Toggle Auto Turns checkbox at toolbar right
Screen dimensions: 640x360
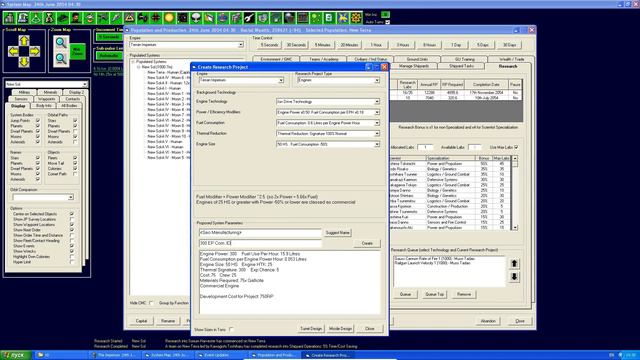click(387, 22)
